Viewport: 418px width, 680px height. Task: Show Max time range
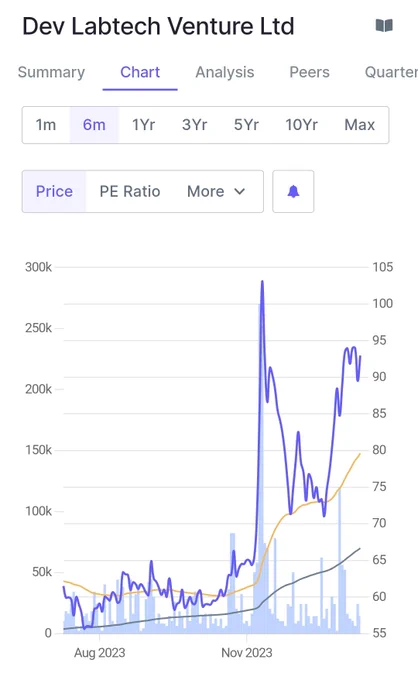coord(359,125)
